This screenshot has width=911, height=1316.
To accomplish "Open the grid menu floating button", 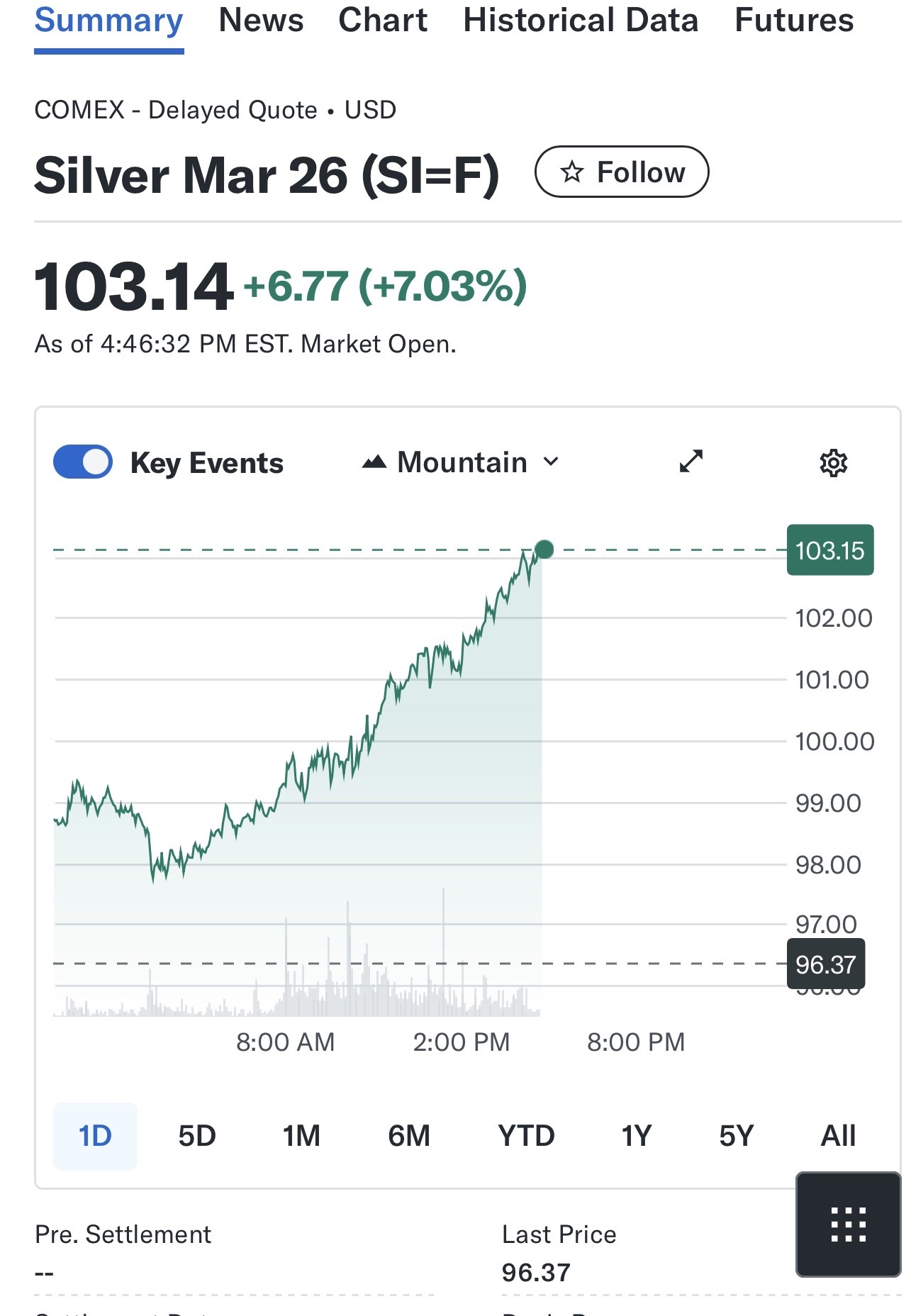I will coord(848,1225).
